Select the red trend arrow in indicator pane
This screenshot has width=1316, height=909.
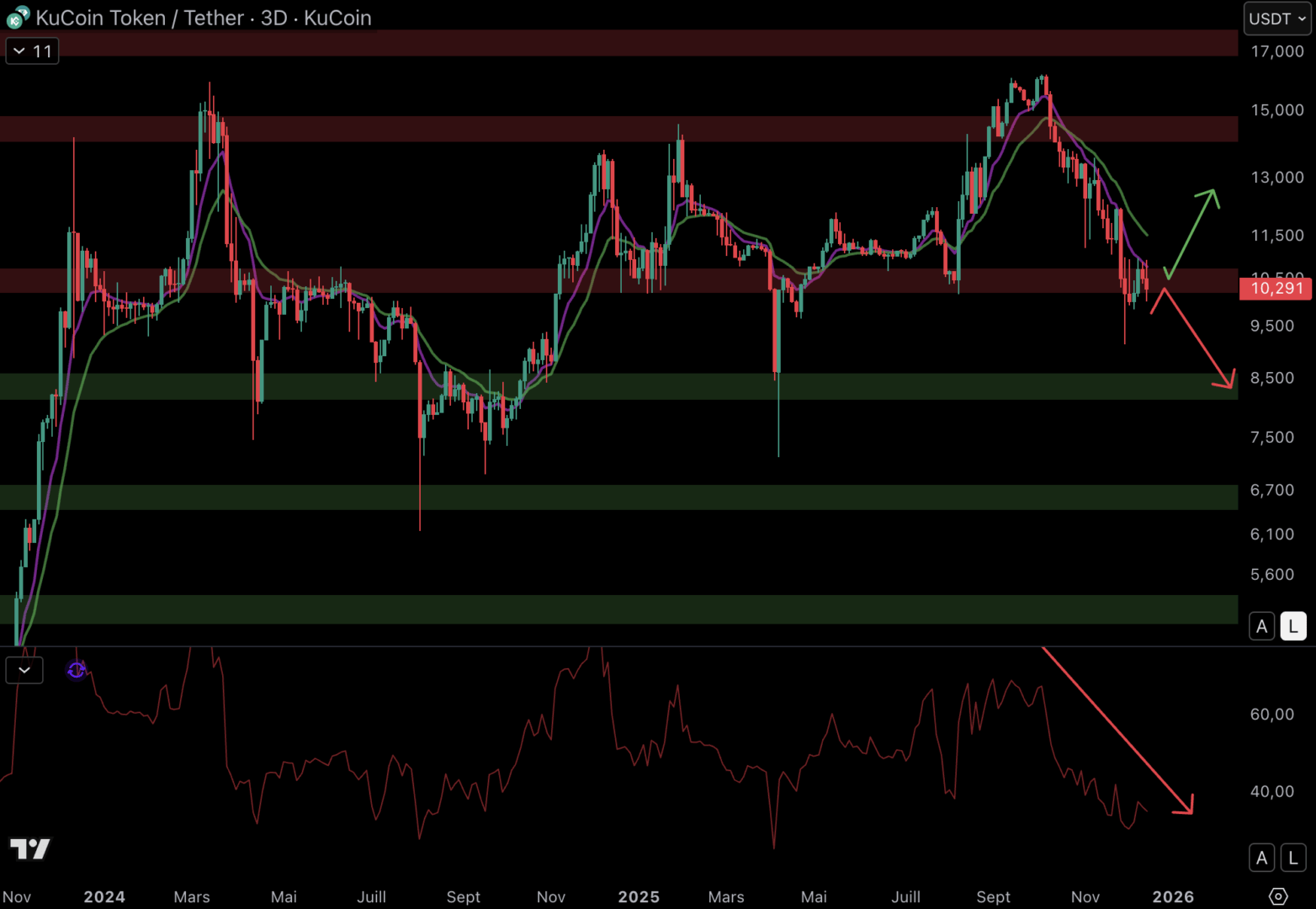(x=1119, y=732)
